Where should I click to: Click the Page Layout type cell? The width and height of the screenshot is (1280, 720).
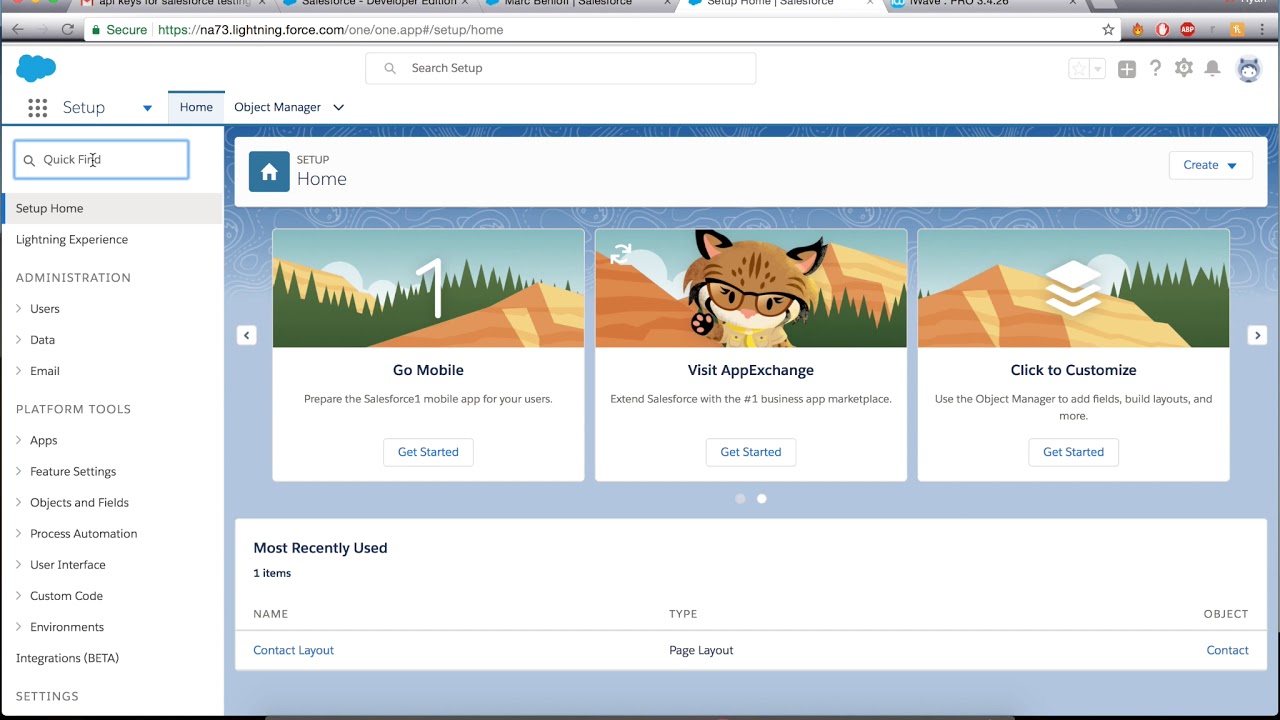click(701, 650)
